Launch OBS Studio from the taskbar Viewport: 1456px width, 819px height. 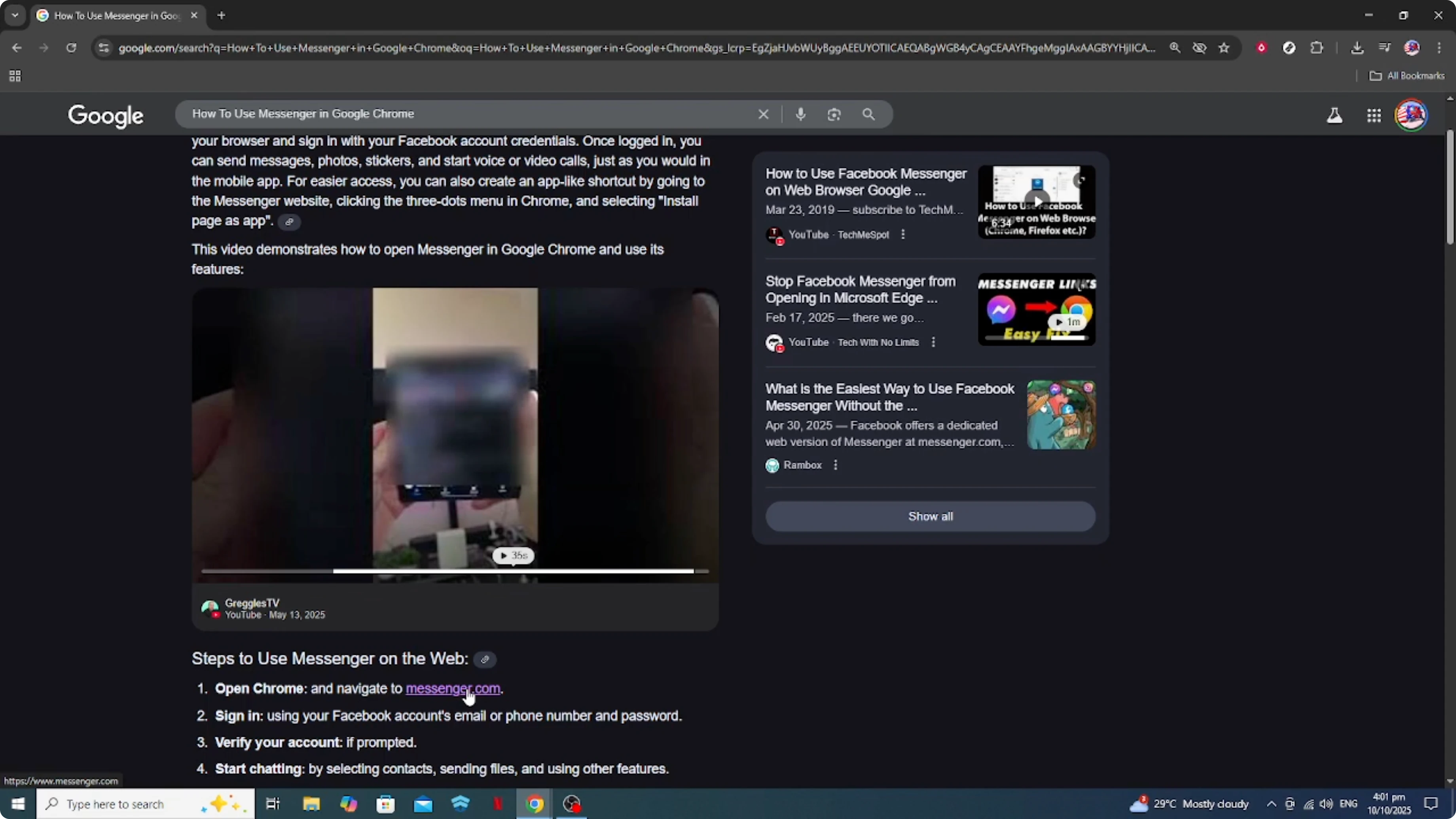(572, 804)
